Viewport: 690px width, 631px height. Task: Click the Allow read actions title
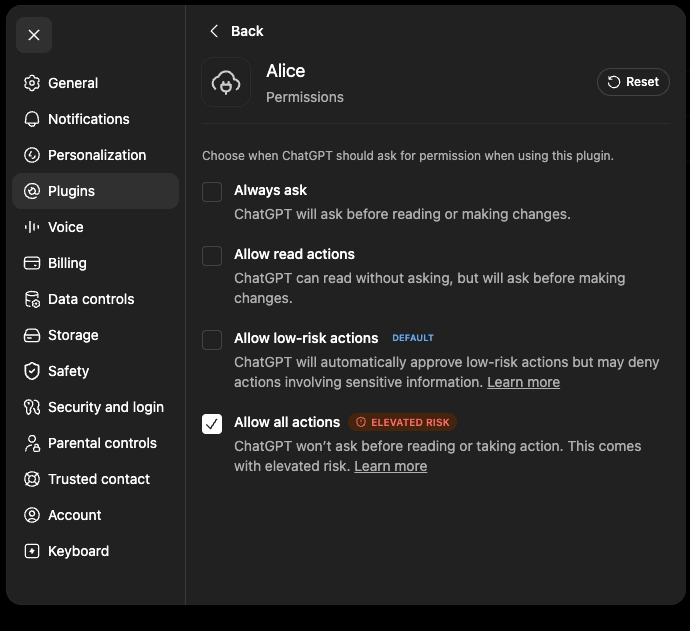click(x=294, y=254)
